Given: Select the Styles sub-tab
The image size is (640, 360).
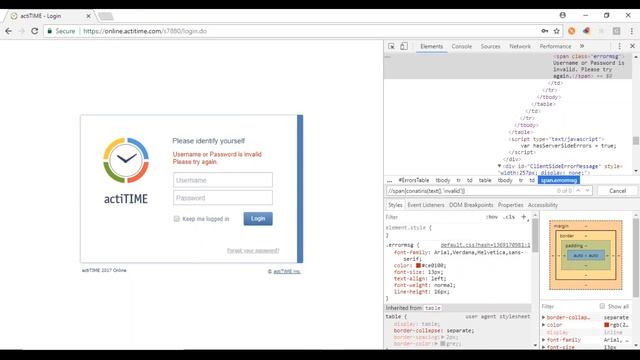Looking at the screenshot, I should pyautogui.click(x=395, y=205).
